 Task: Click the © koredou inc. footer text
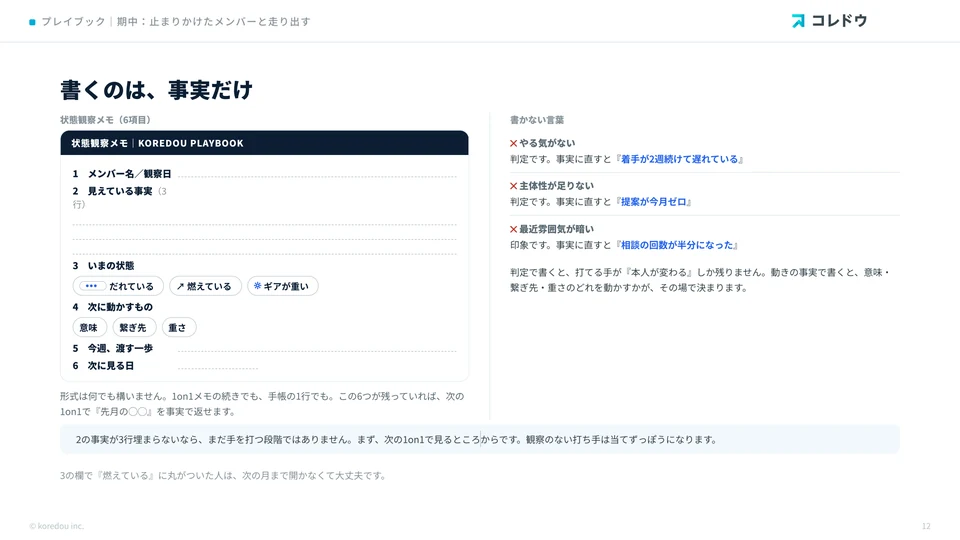click(x=56, y=526)
